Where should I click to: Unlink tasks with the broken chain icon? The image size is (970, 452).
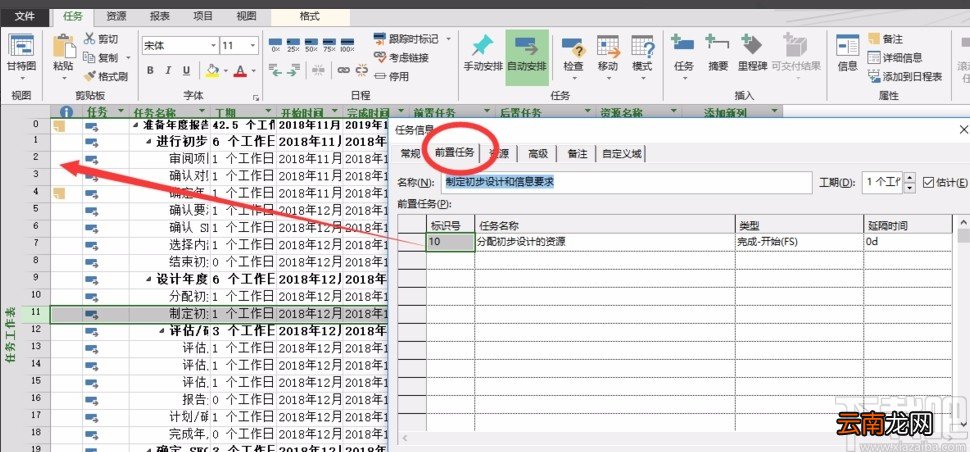click(x=361, y=70)
